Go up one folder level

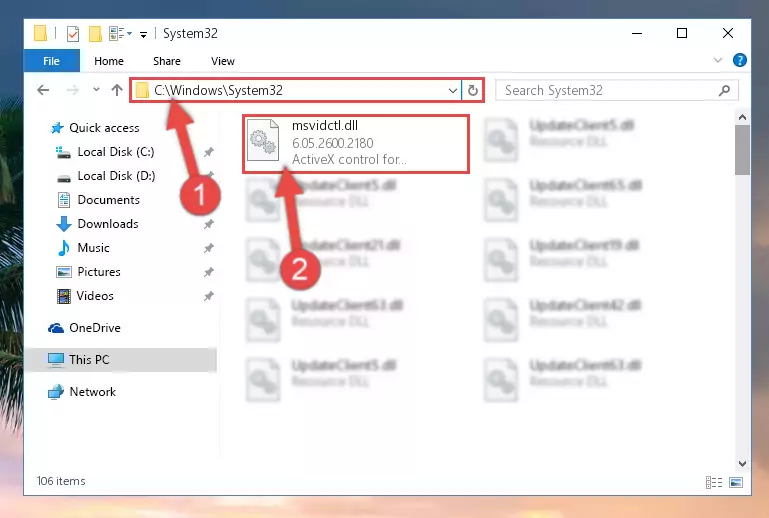coord(117,90)
